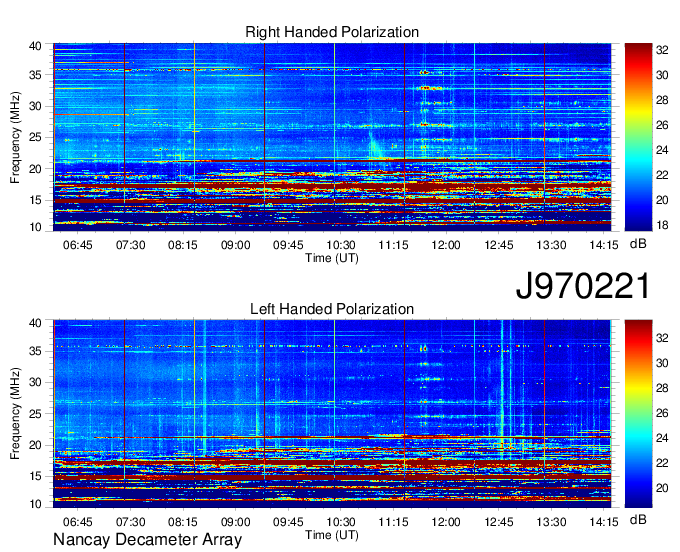Image resolution: width=680 pixels, height=552 pixels.
Task: Click the 12:00 tick under Right Handed plot
Action: click(446, 245)
